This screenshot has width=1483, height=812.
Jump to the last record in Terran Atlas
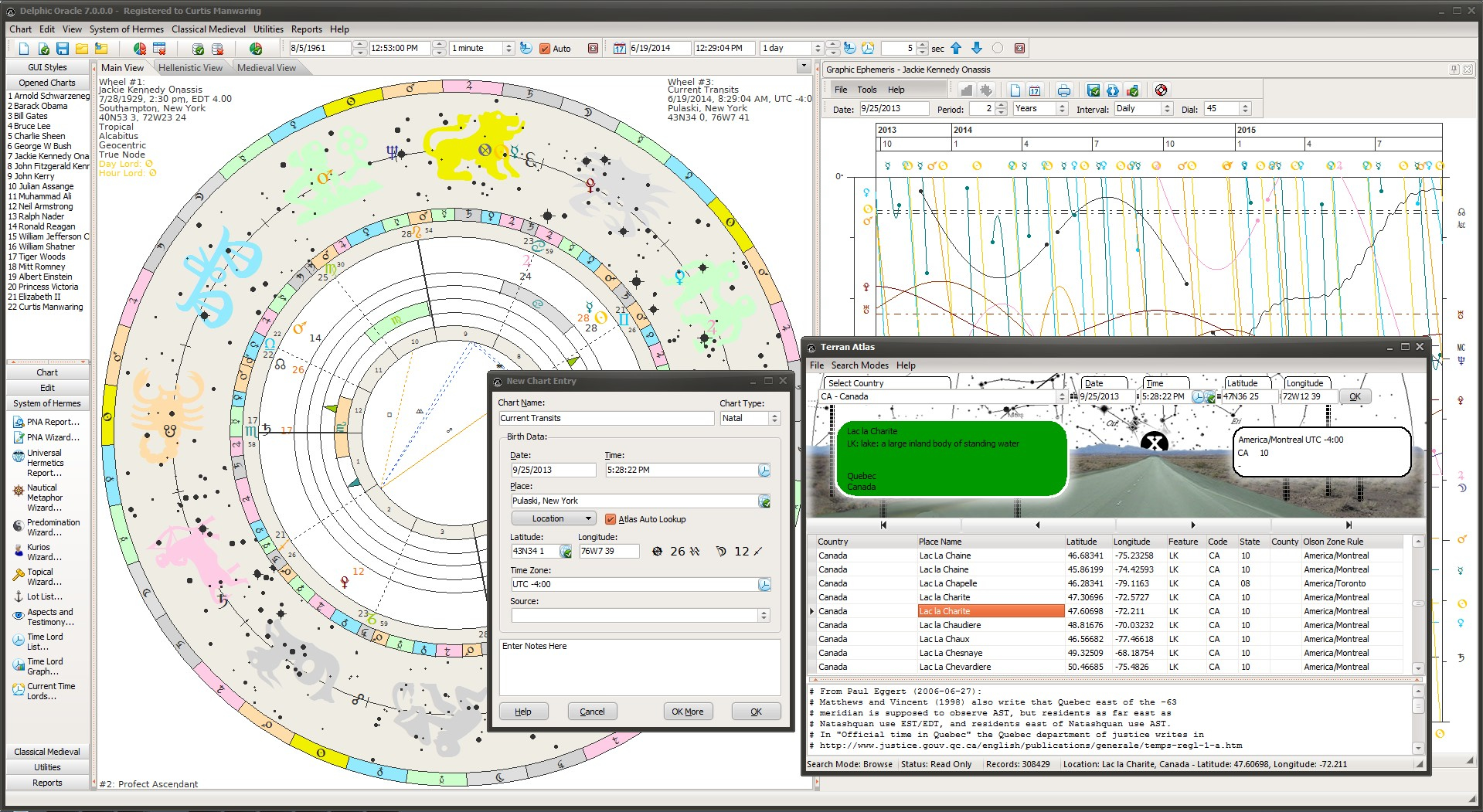click(x=1349, y=525)
